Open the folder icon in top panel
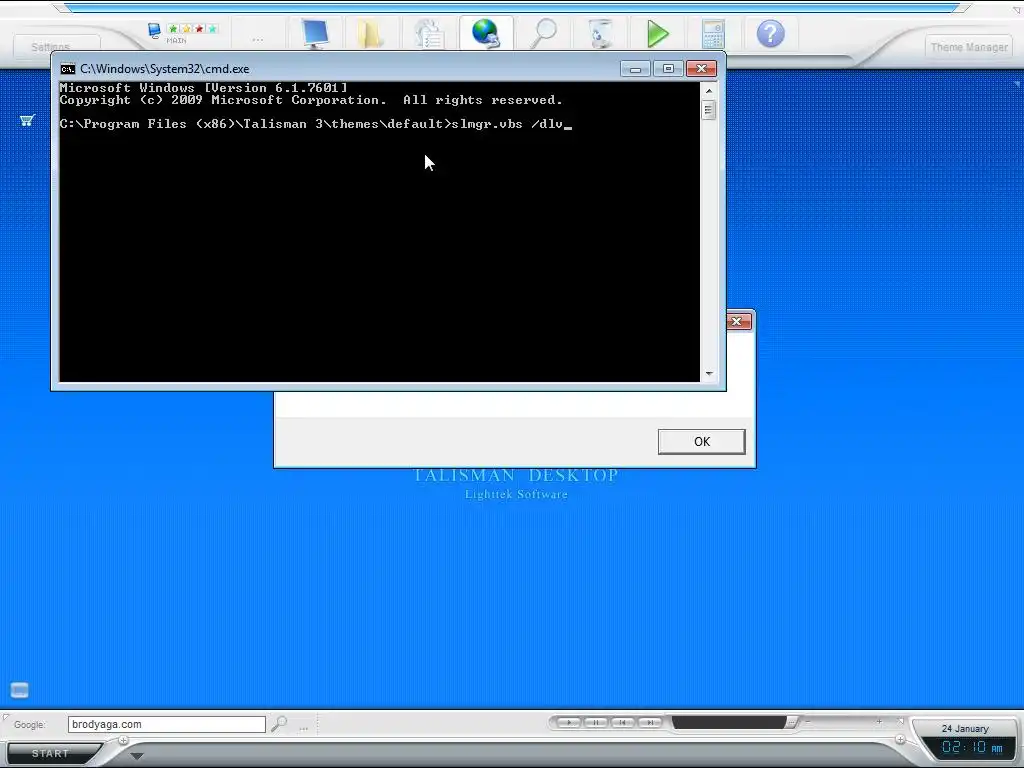 coord(370,33)
